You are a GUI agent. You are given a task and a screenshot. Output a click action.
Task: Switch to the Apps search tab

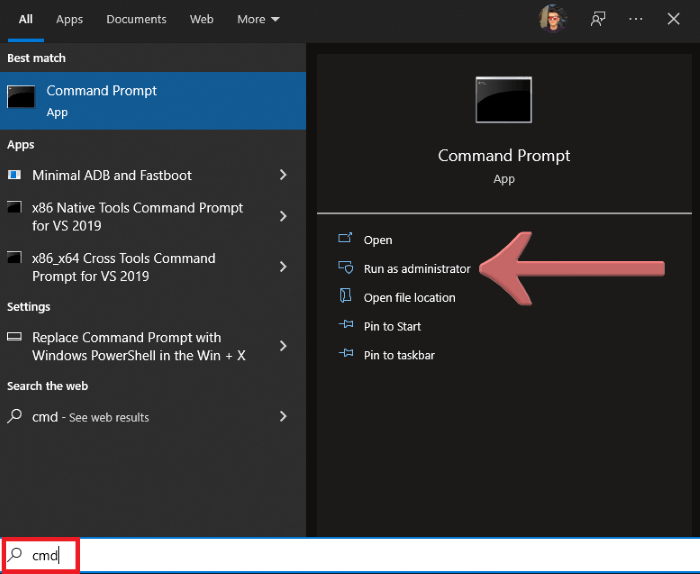pyautogui.click(x=69, y=19)
